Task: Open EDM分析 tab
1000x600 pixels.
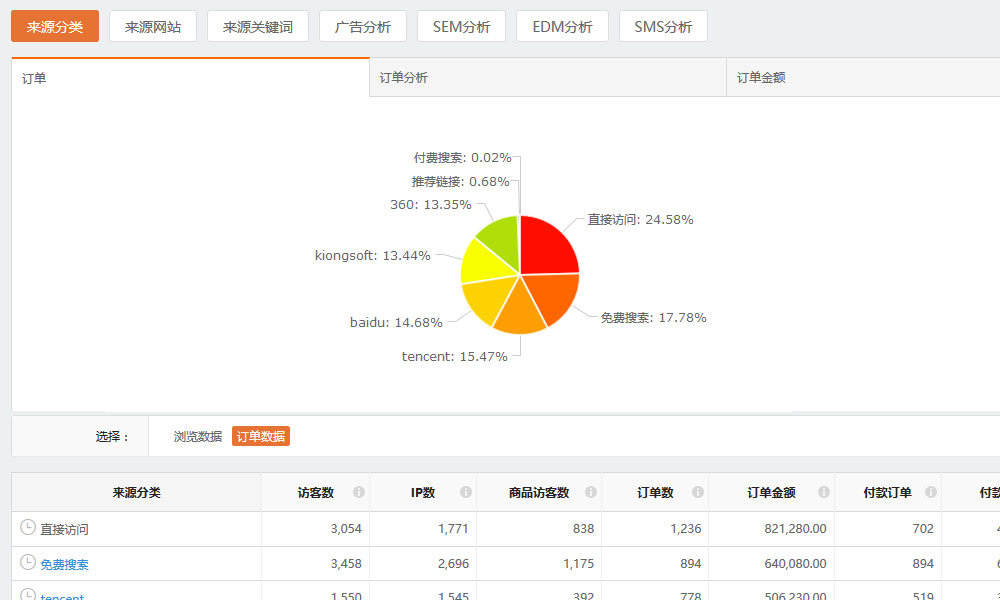Action: 562,27
